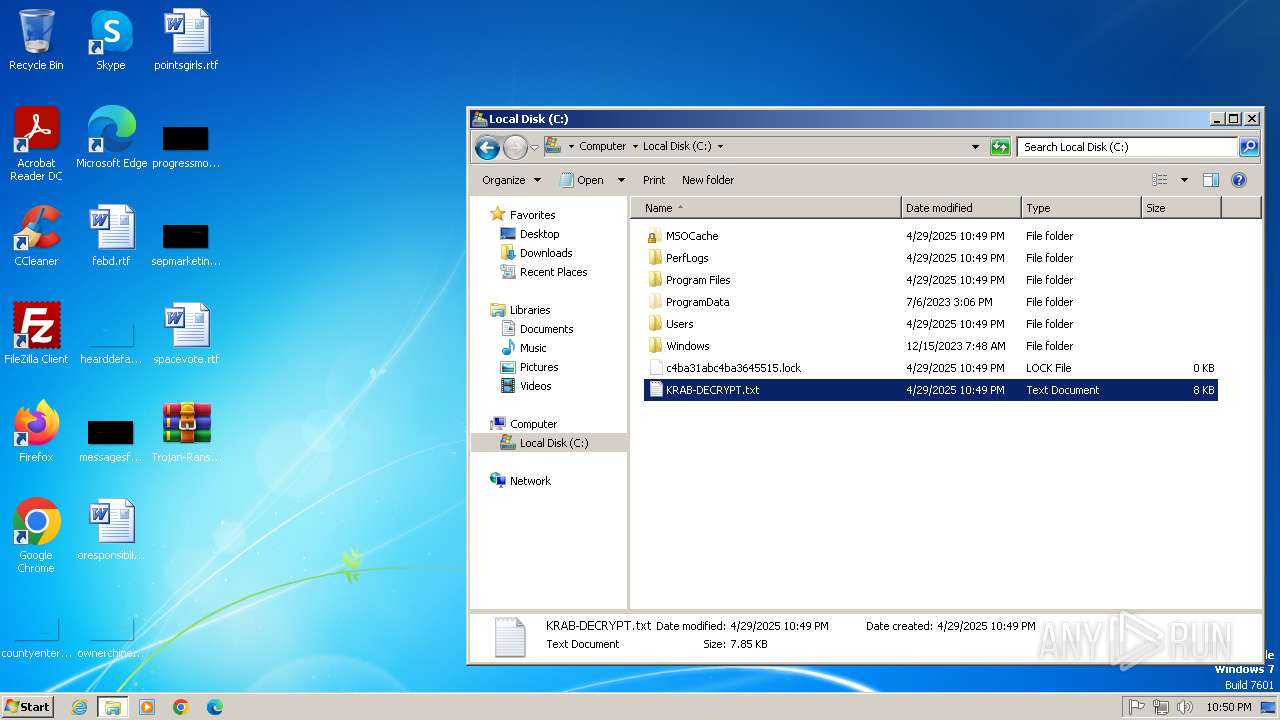
Task: Select the Program Files folder
Action: point(931,280)
